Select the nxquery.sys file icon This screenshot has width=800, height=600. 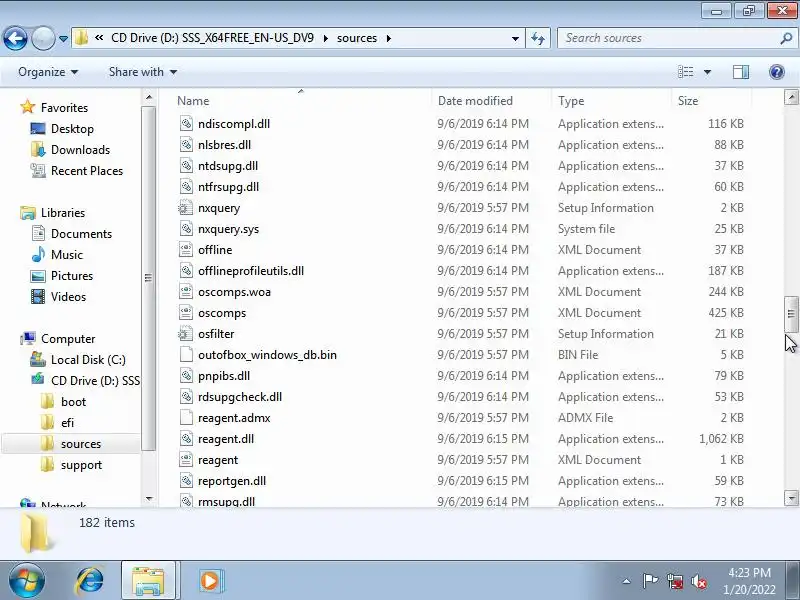186,229
